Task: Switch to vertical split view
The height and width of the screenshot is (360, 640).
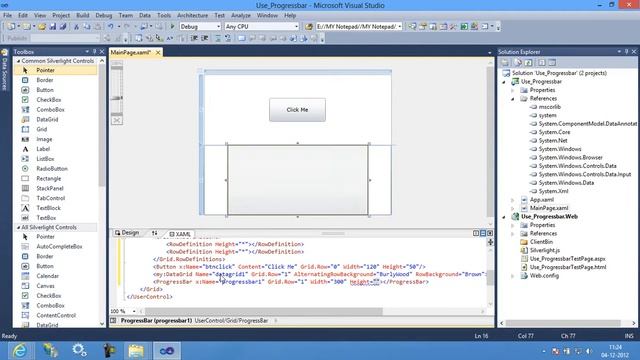Action: click(x=476, y=233)
